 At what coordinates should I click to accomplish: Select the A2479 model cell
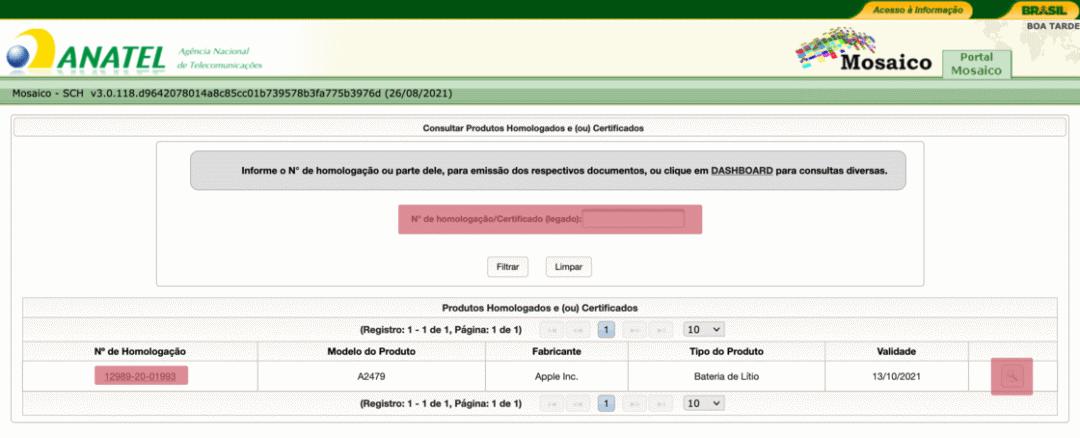(371, 377)
